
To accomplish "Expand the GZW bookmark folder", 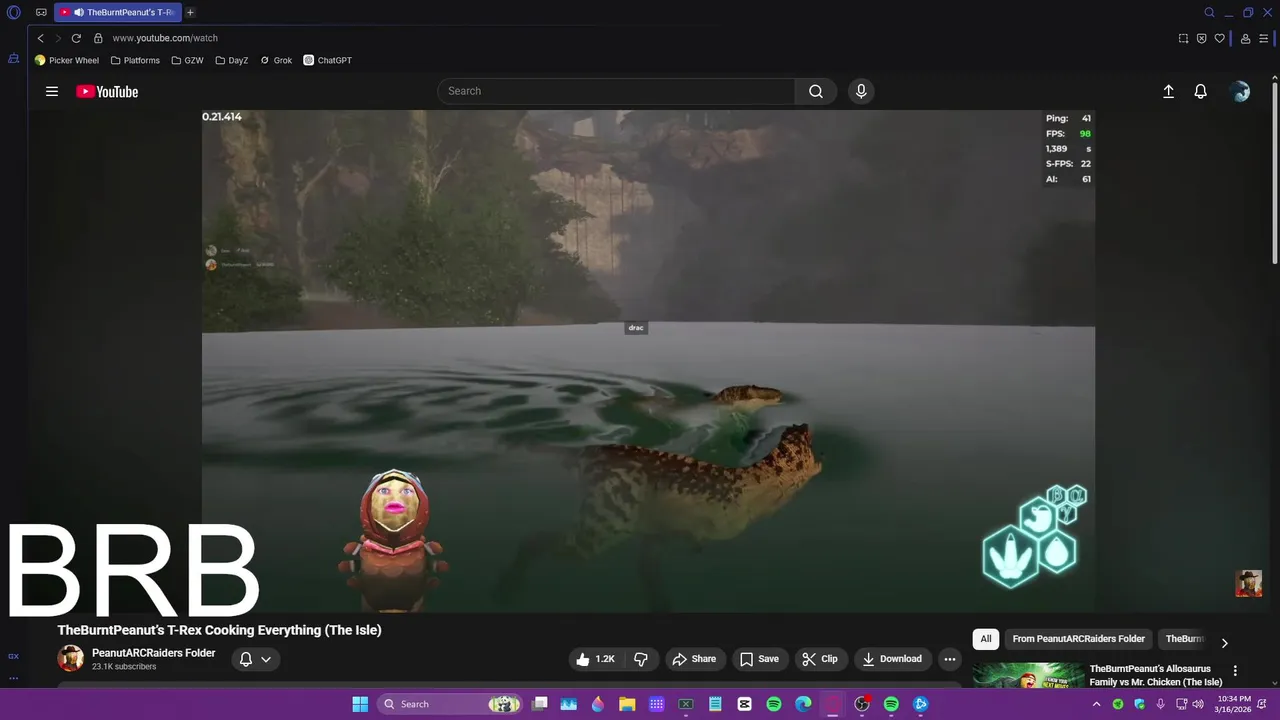I will 187,60.
